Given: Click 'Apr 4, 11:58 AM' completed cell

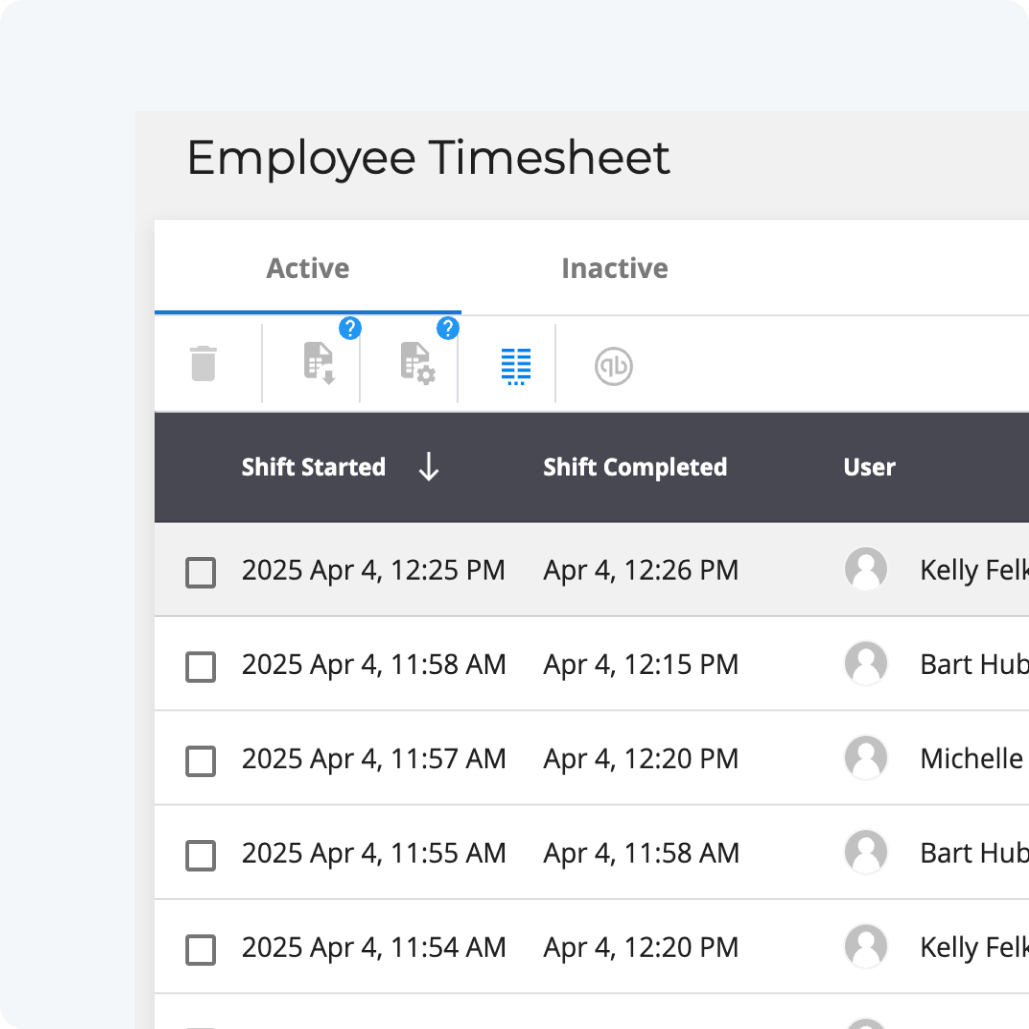Looking at the screenshot, I should pyautogui.click(x=641, y=853).
